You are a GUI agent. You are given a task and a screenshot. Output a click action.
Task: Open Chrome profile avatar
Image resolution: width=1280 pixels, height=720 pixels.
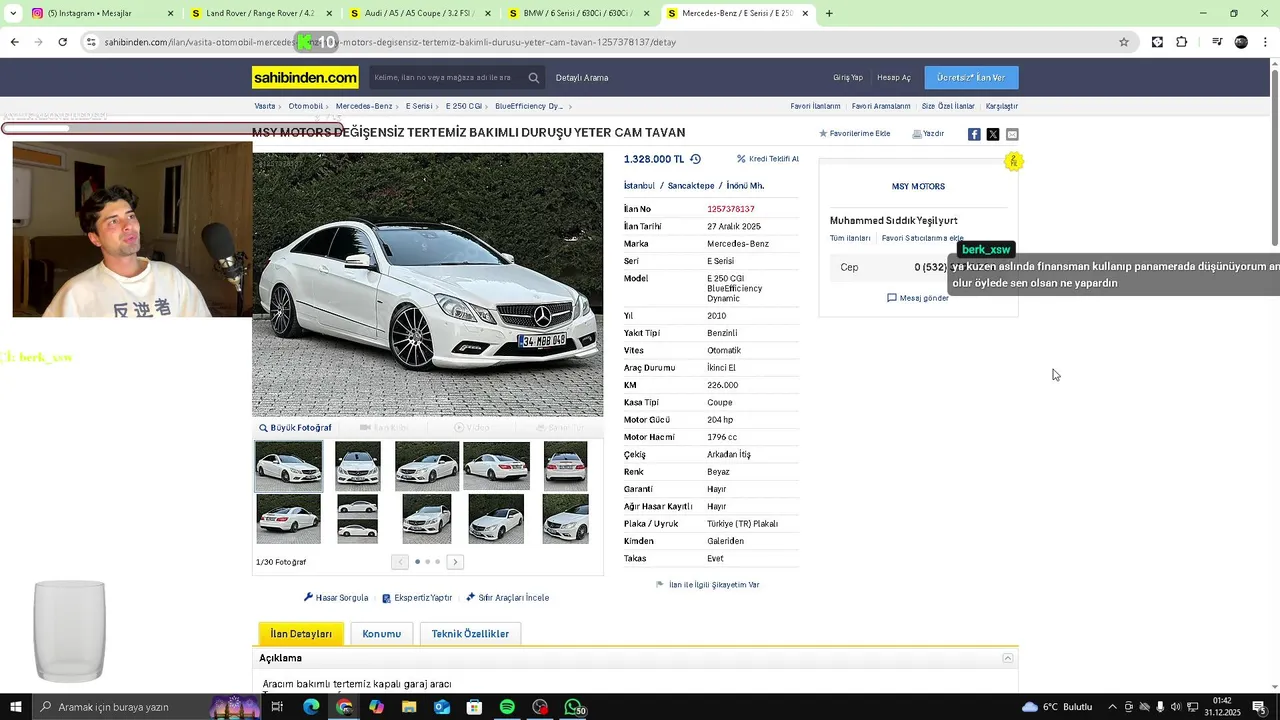tap(1241, 42)
